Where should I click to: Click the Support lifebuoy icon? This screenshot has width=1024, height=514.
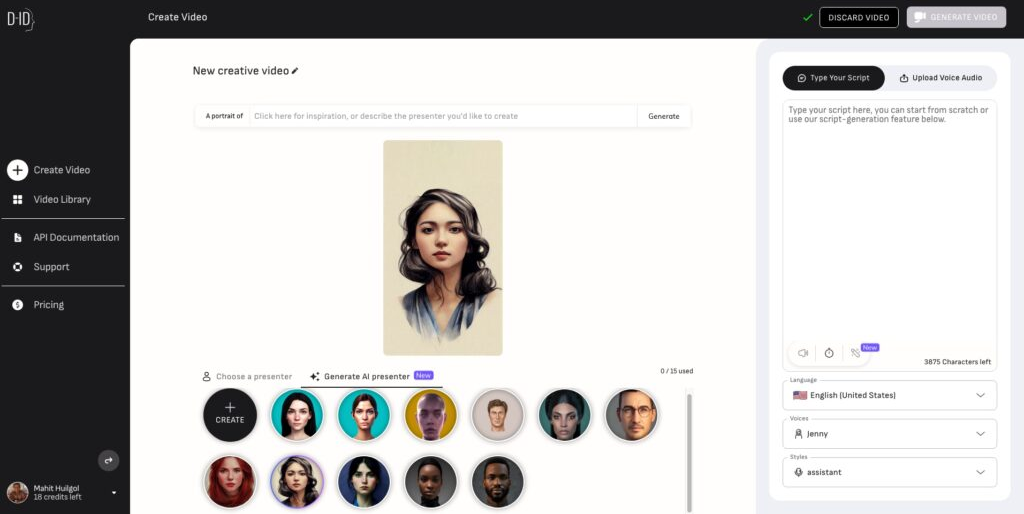point(18,266)
